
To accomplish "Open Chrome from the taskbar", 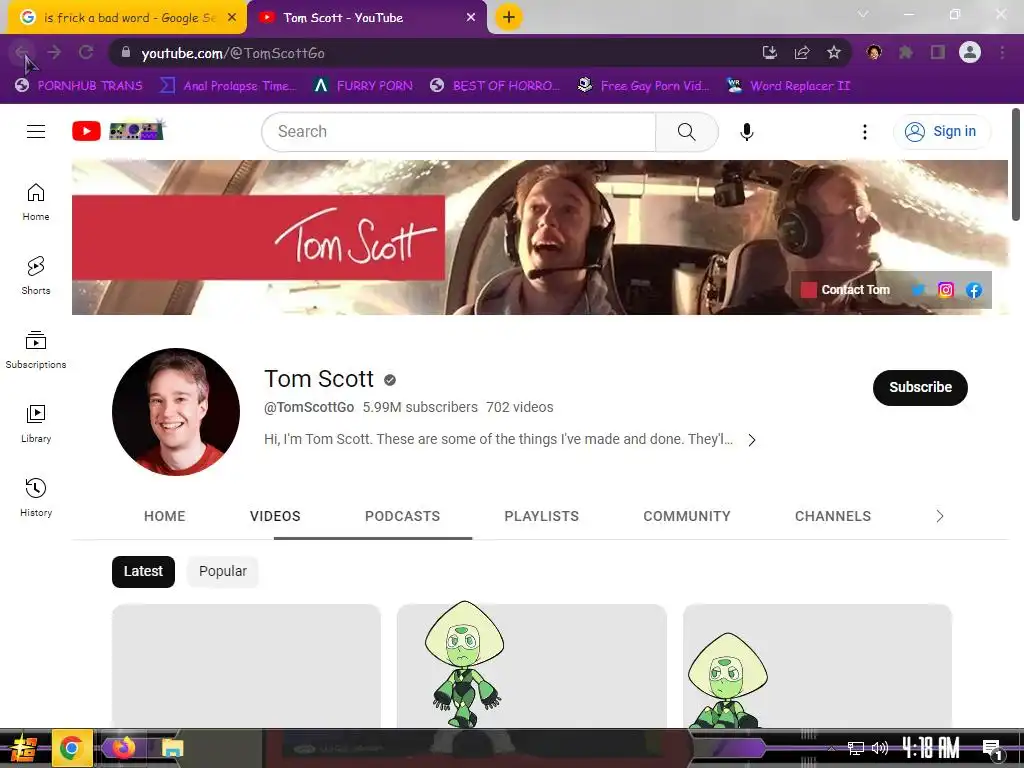I will [71, 748].
